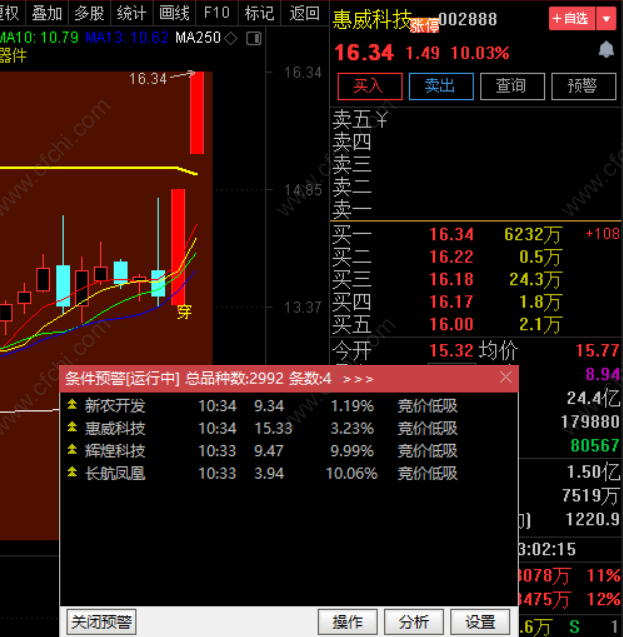Viewport: 623px width, 637px height.
Task: Close the condition alert popup window
Action: coord(506,377)
